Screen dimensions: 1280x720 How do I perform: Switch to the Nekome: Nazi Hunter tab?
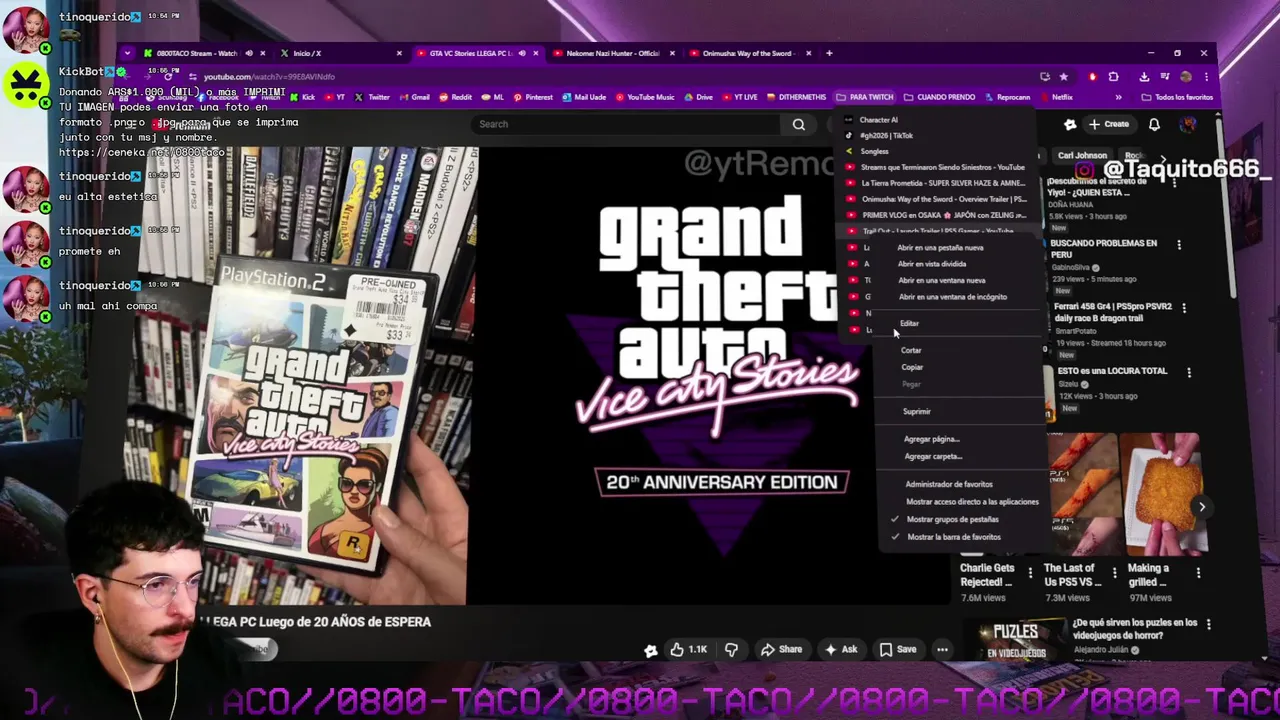[613, 53]
